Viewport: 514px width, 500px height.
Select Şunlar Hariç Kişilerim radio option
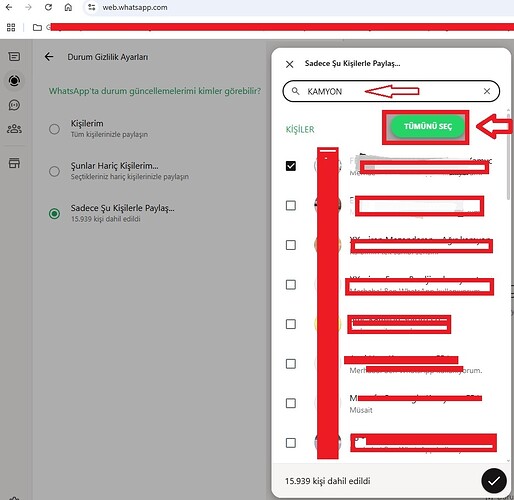point(54,171)
